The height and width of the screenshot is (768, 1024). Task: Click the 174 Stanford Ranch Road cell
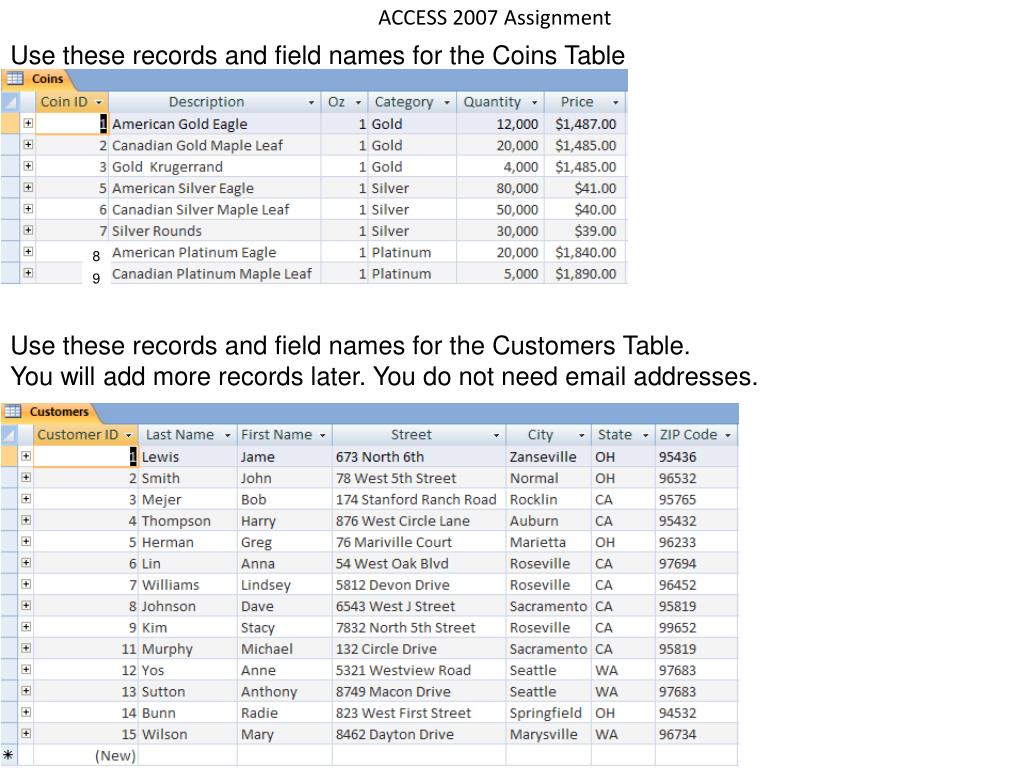click(419, 500)
